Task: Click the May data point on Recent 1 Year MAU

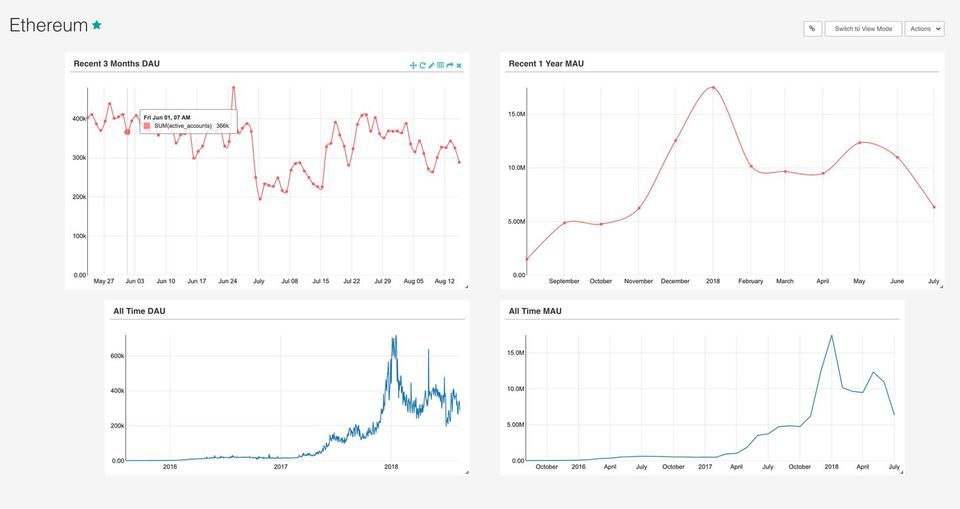Action: coord(859,143)
